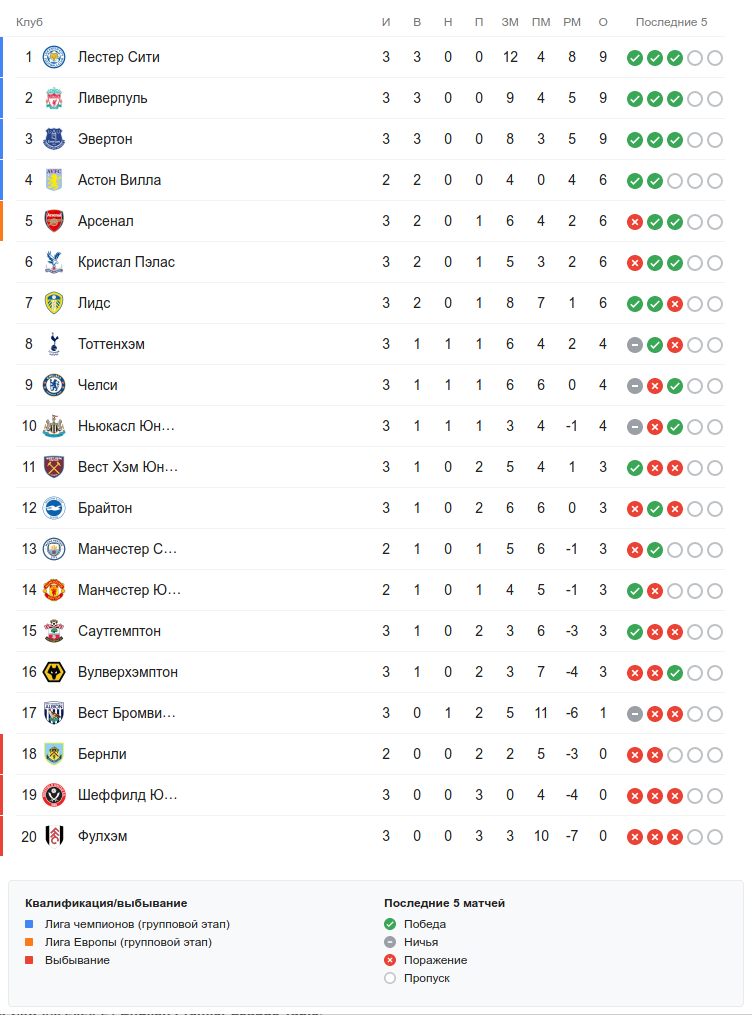Click the Liverpool club crest
752x1015 pixels.
point(54,98)
